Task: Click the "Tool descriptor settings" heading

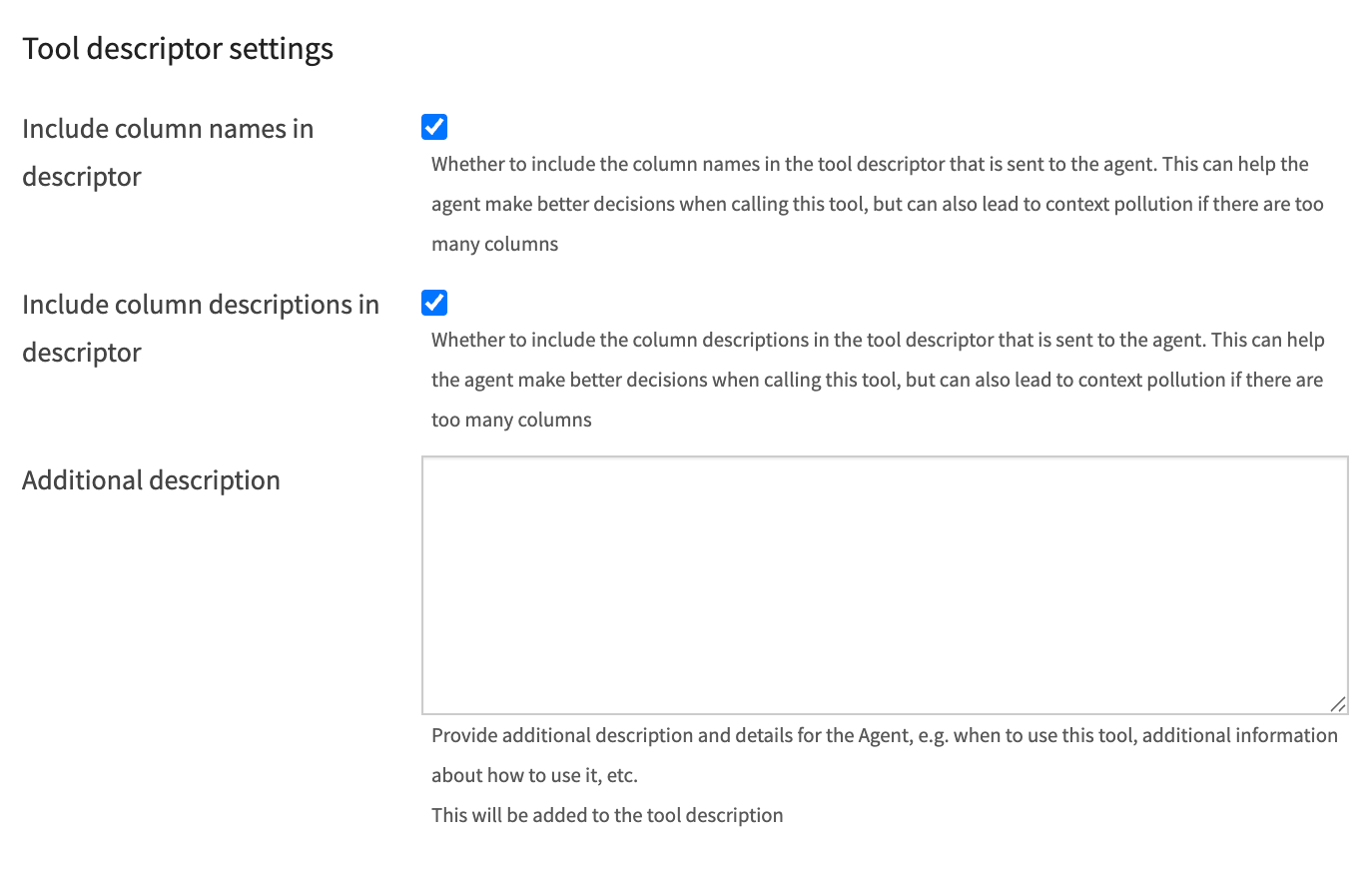Action: click(178, 48)
